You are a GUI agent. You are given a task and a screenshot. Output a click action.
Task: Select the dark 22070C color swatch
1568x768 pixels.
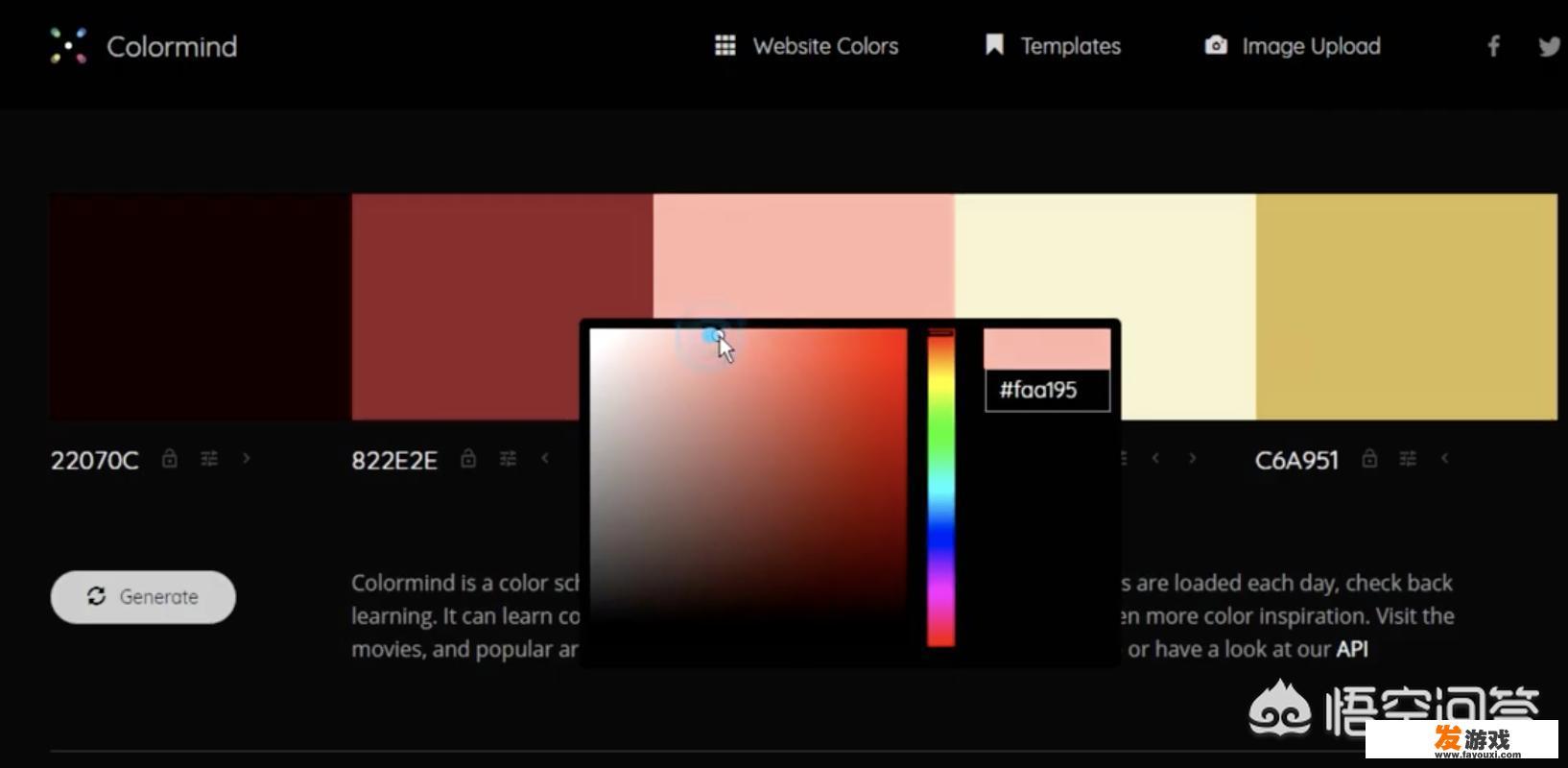[x=201, y=307]
